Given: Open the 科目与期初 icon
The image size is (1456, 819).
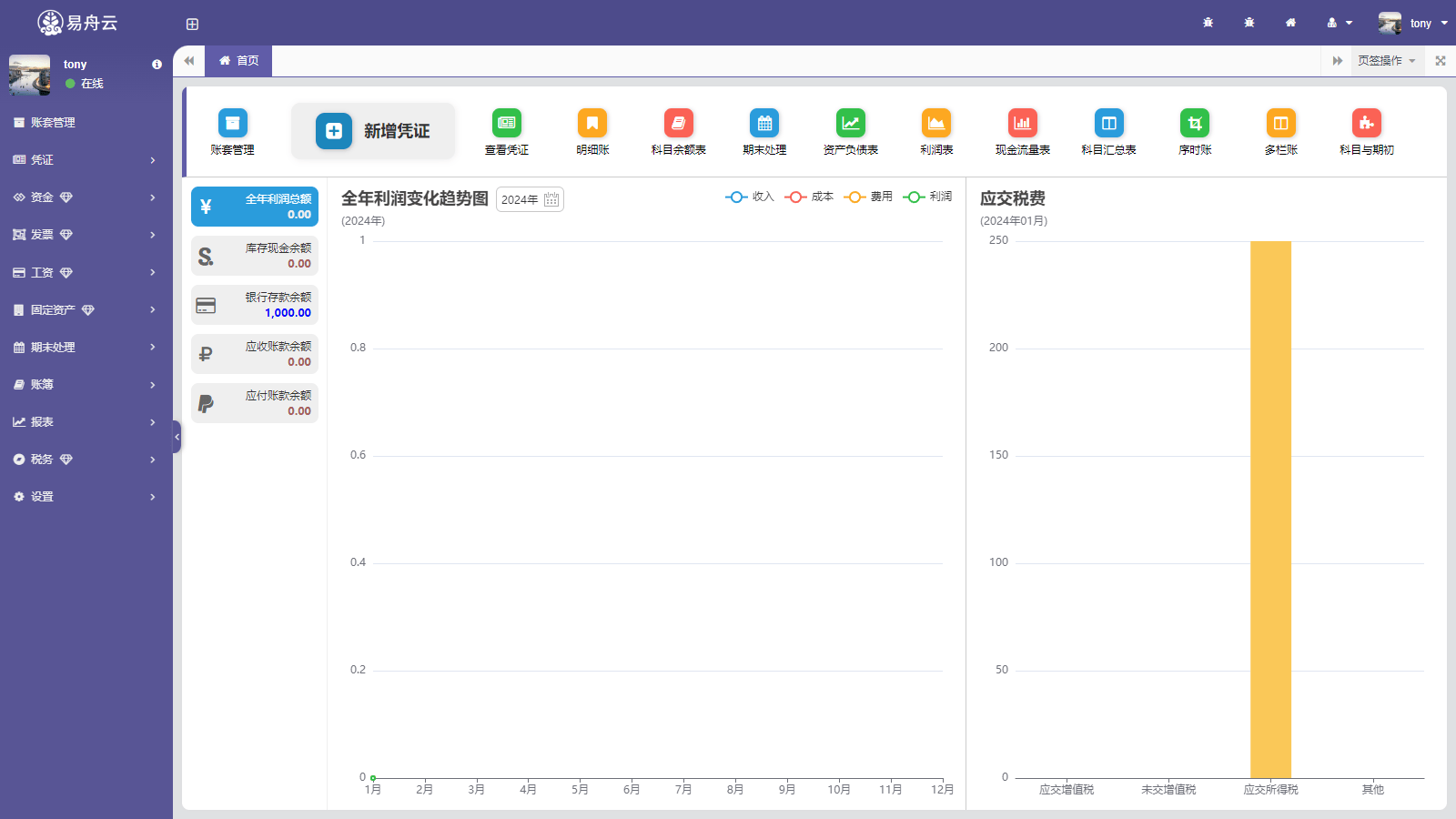Looking at the screenshot, I should 1366,124.
